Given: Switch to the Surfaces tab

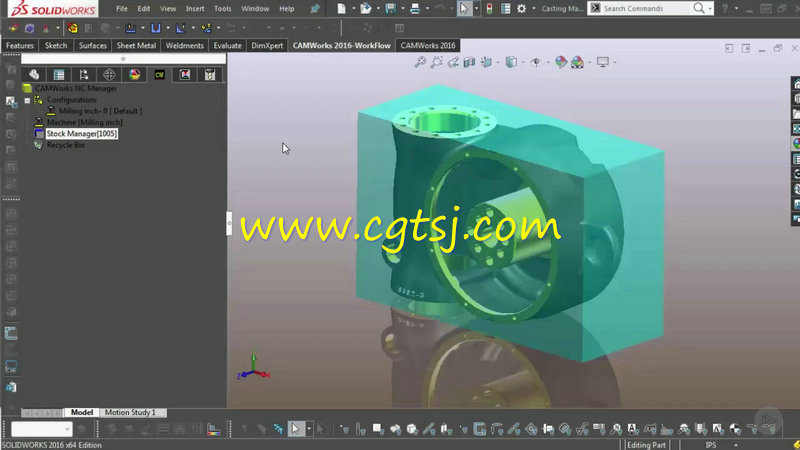Looking at the screenshot, I should coord(93,45).
